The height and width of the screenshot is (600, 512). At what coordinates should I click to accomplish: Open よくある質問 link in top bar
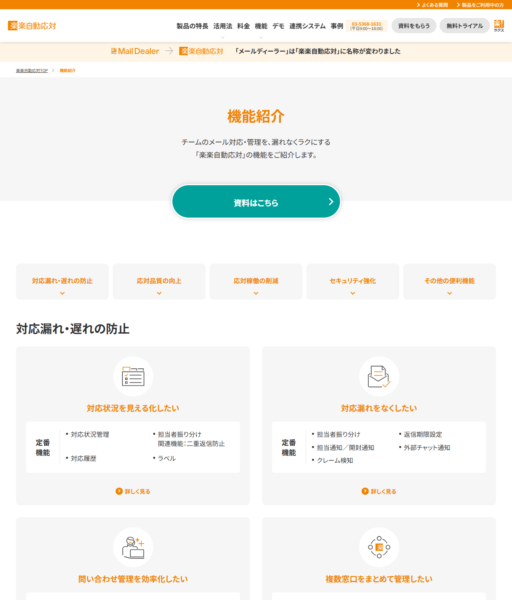click(x=432, y=5)
